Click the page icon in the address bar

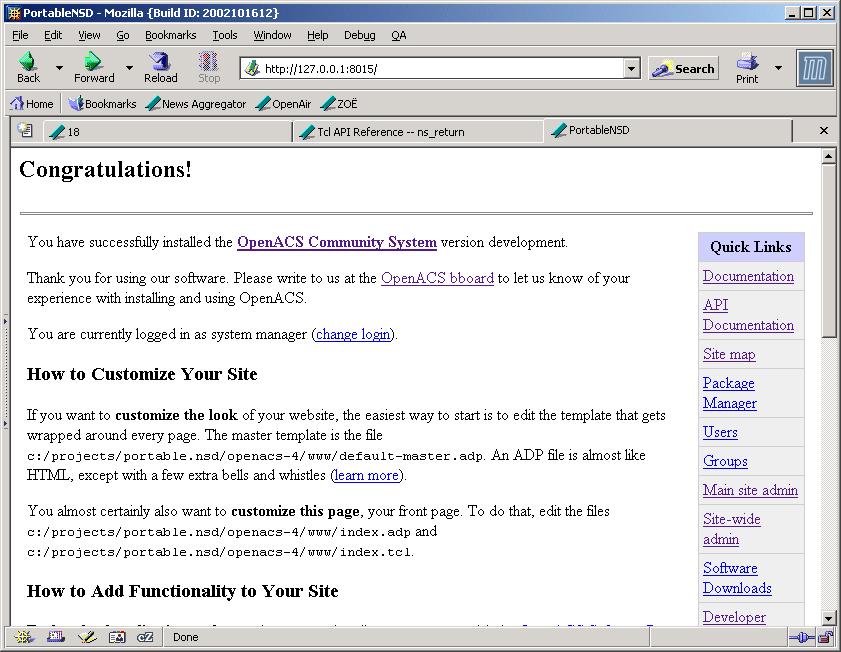(252, 68)
